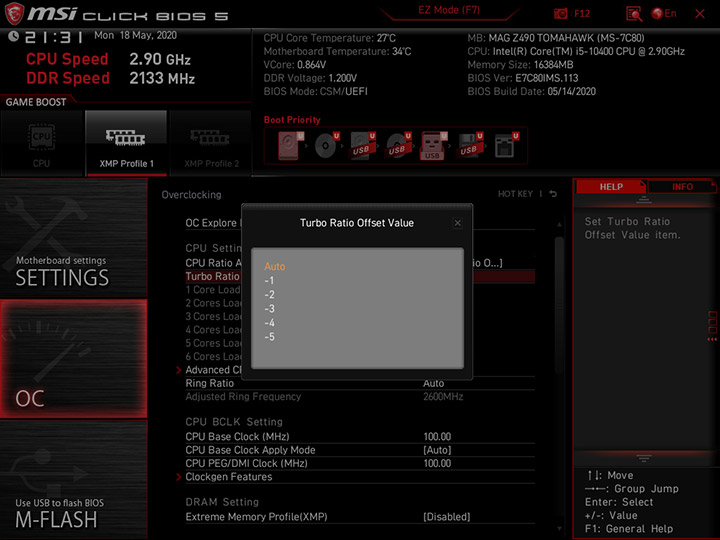The height and width of the screenshot is (540, 720).
Task: Choose -3 offset value
Action: [270, 309]
